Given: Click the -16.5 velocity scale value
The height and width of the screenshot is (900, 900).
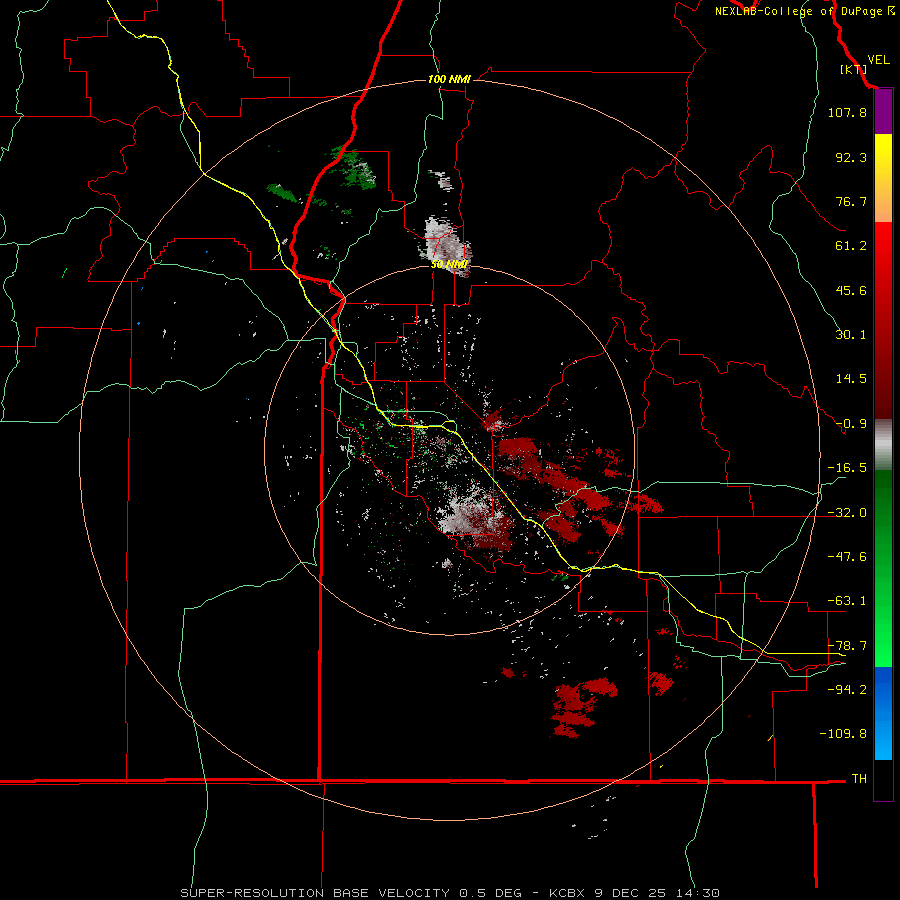Looking at the screenshot, I should point(847,468).
